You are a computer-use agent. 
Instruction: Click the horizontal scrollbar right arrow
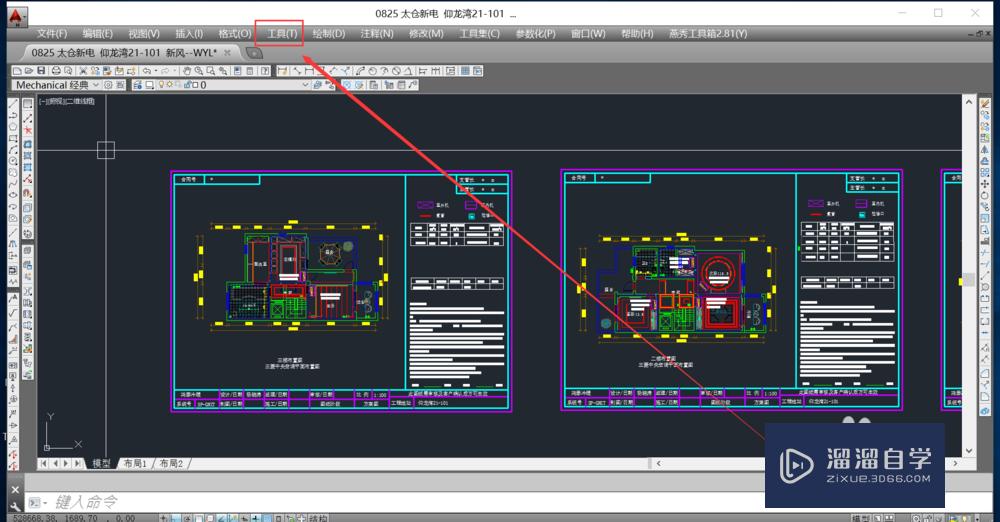955,463
